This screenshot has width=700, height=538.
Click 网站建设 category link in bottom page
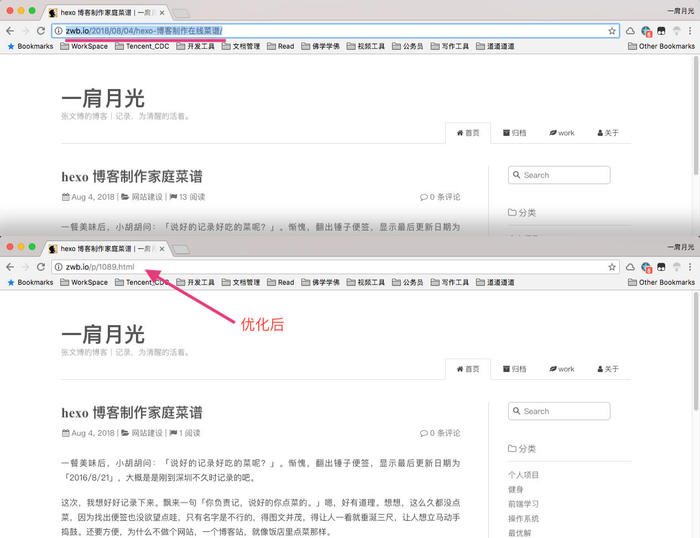pos(147,433)
